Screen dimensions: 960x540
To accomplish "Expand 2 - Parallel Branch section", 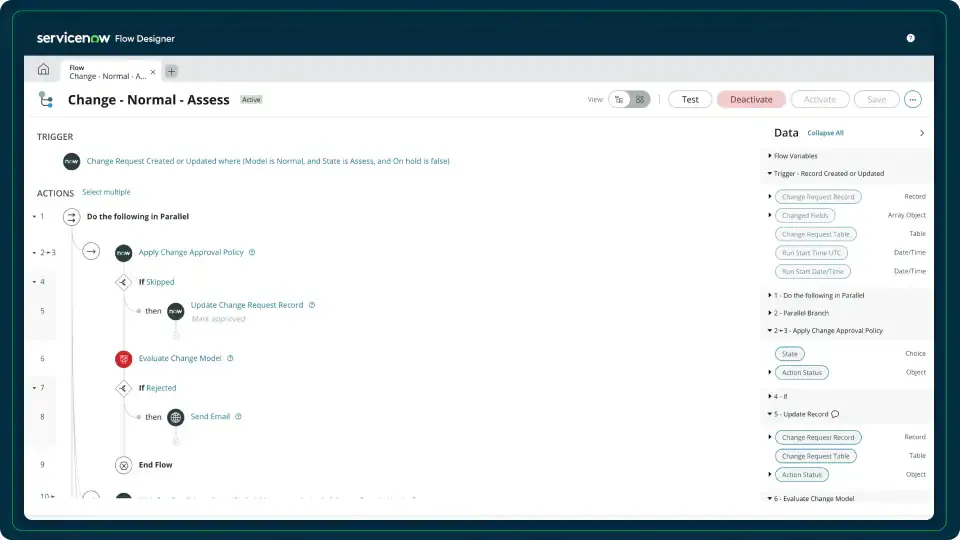I will point(770,313).
